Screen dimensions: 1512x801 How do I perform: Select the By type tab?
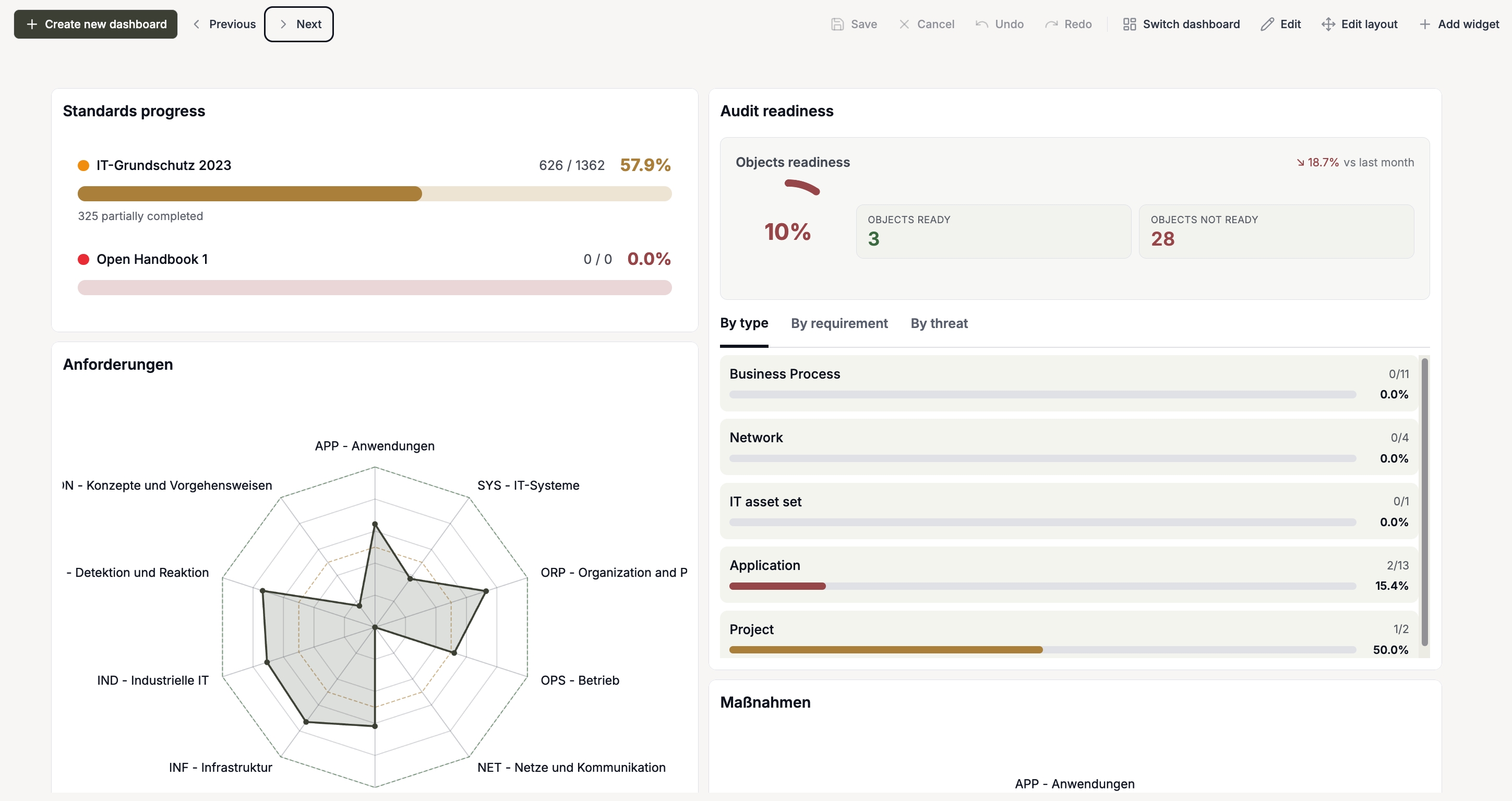[x=743, y=323]
